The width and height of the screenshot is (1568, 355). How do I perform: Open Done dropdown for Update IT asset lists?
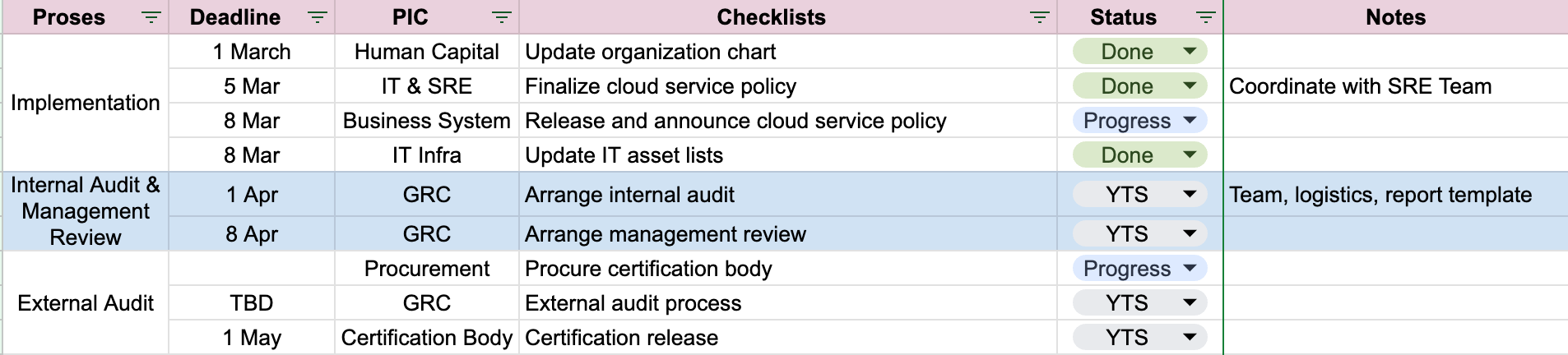point(1190,154)
